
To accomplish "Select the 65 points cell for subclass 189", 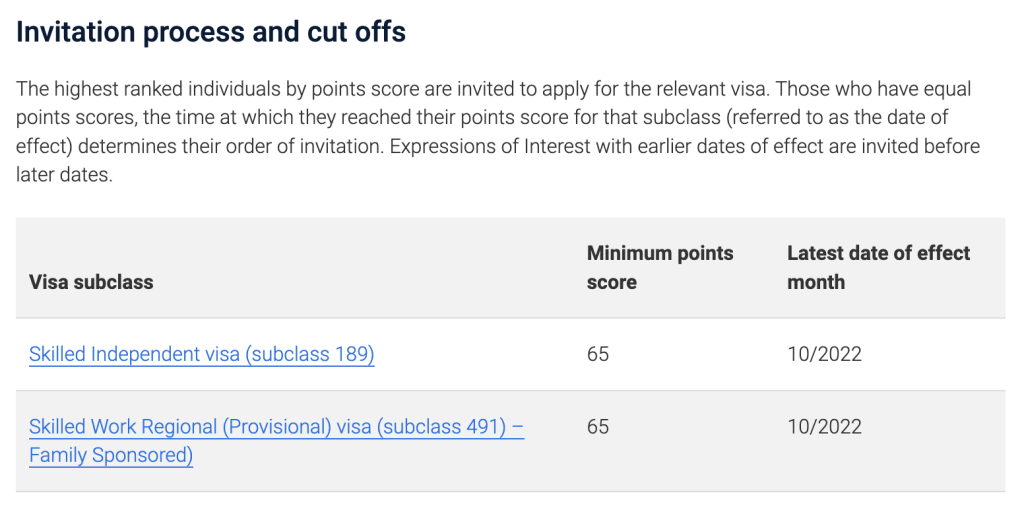I will (598, 354).
